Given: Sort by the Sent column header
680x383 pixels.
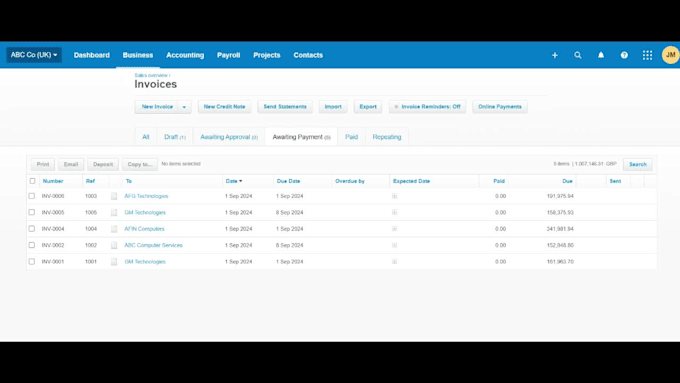Looking at the screenshot, I should (615, 181).
